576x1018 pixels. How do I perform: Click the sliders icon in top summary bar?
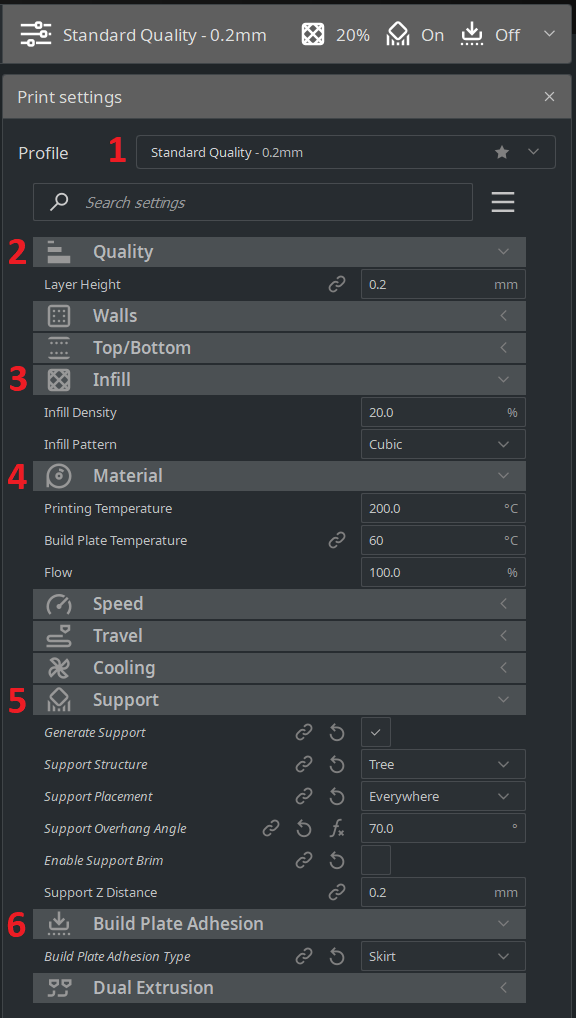click(x=35, y=34)
